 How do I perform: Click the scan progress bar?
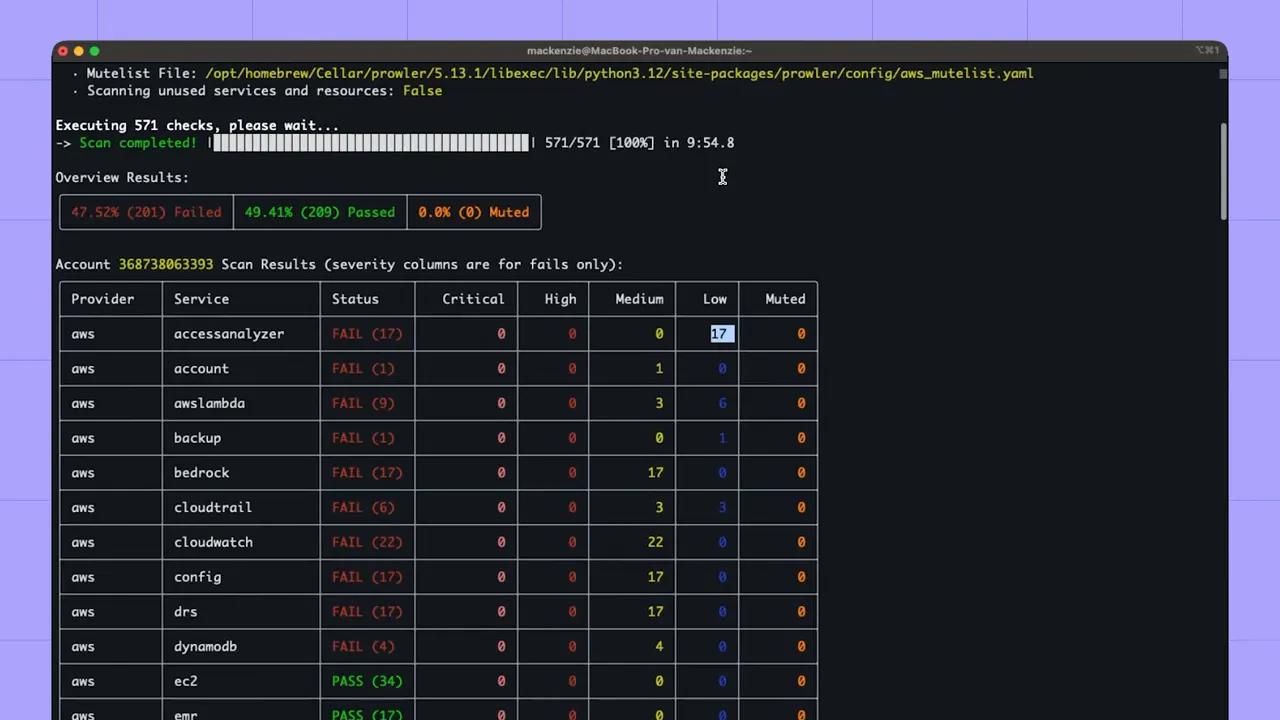click(370, 142)
